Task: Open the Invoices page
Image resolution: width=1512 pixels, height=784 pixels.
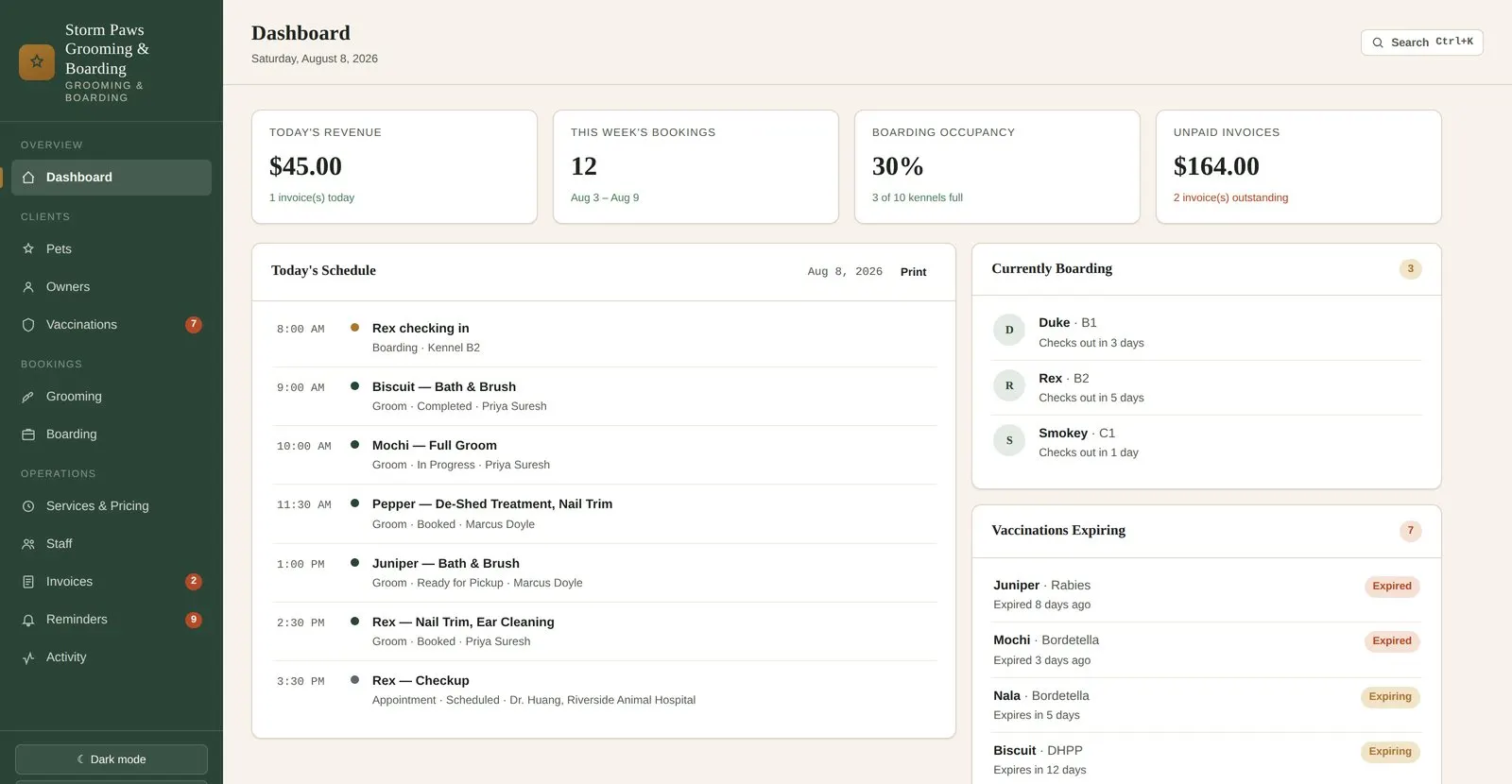Action: pos(112,582)
